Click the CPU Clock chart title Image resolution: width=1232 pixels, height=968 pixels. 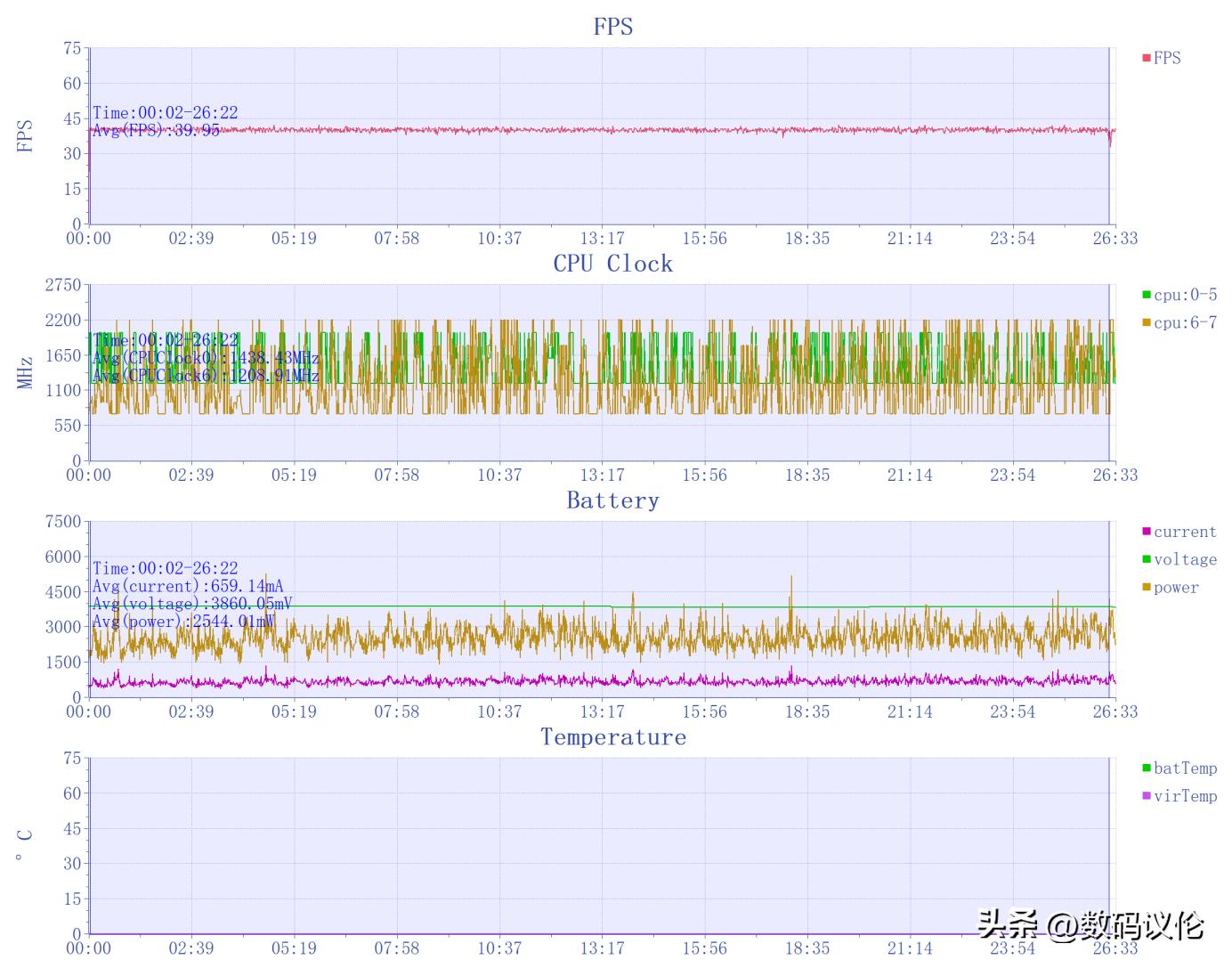(x=612, y=264)
